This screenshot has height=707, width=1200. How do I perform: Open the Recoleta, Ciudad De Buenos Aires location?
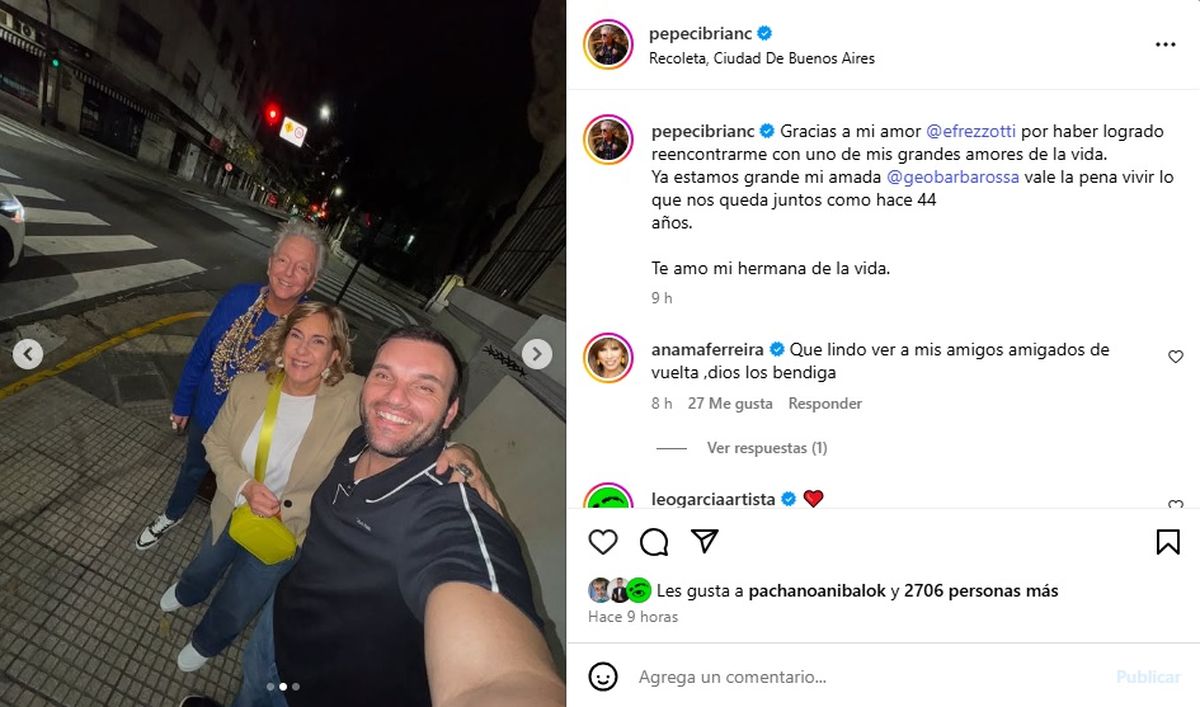point(762,58)
